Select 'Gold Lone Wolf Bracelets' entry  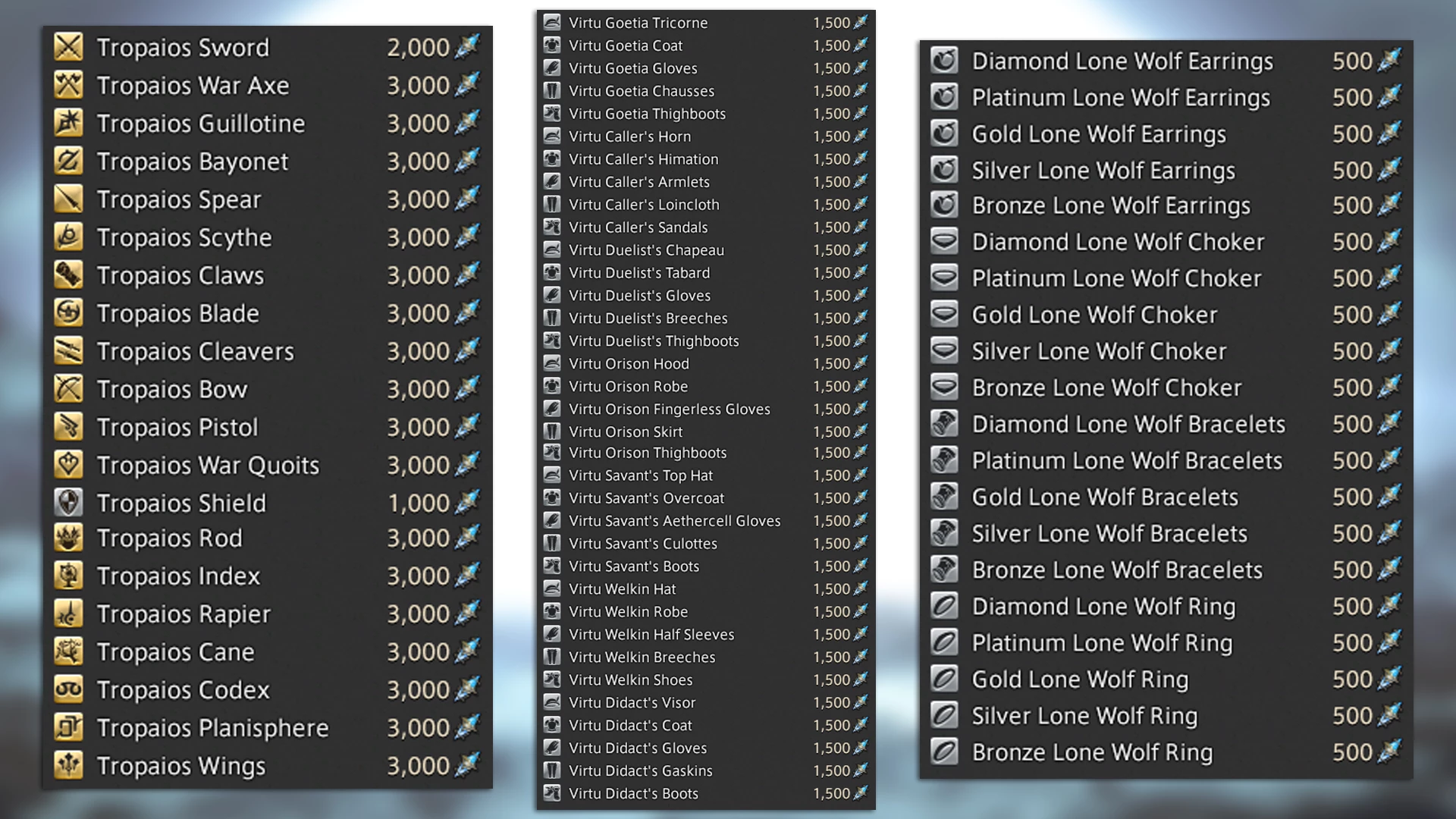click(1105, 497)
